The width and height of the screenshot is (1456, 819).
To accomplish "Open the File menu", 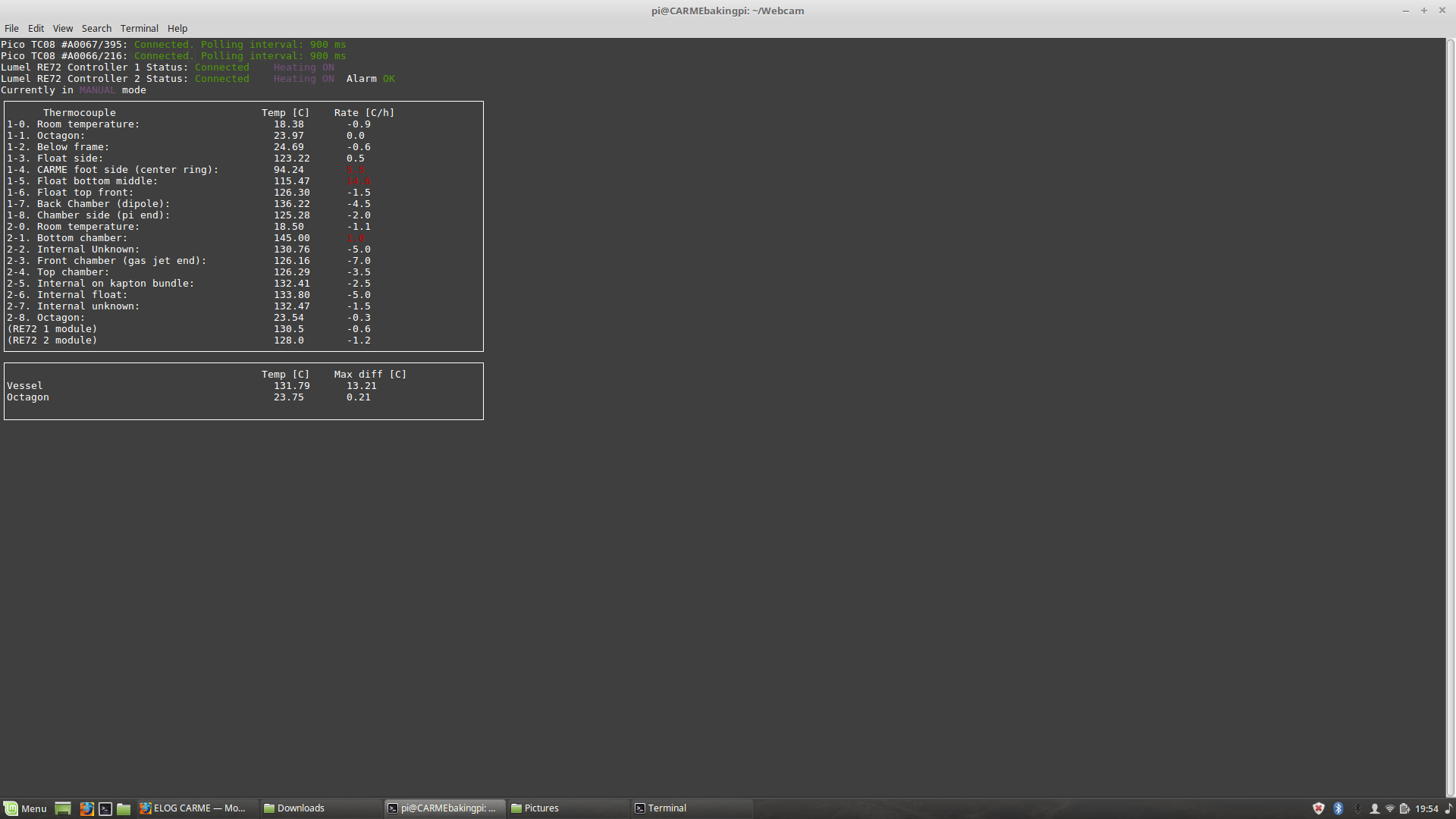I will [11, 28].
